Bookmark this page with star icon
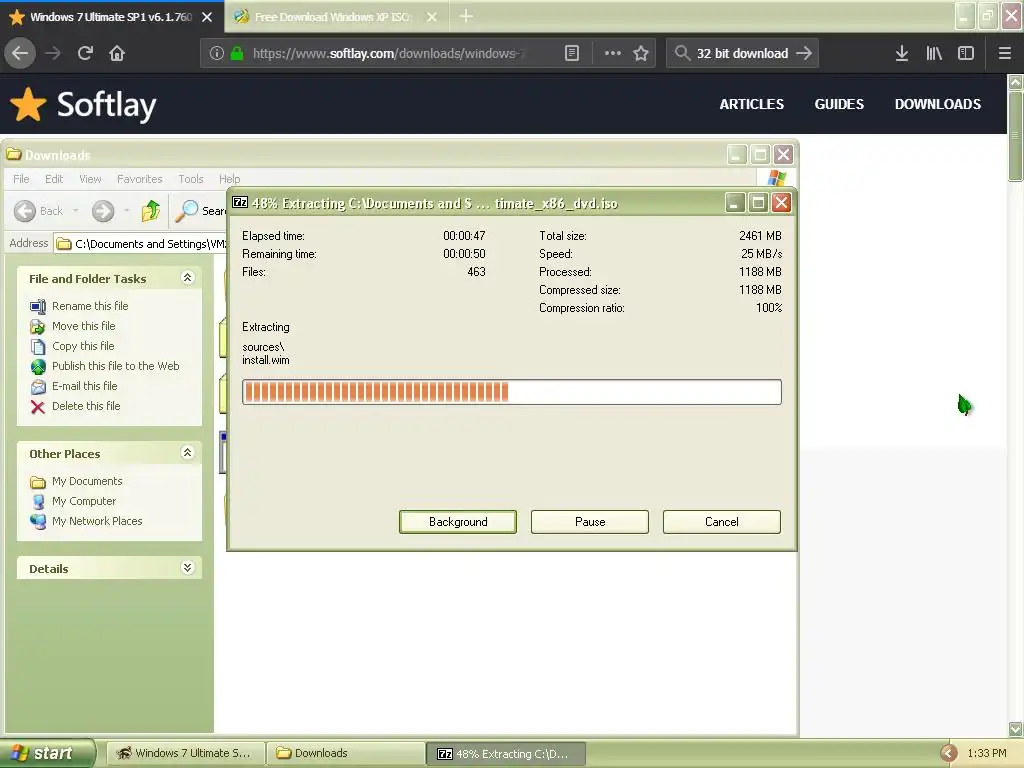The image size is (1024, 768). [641, 53]
